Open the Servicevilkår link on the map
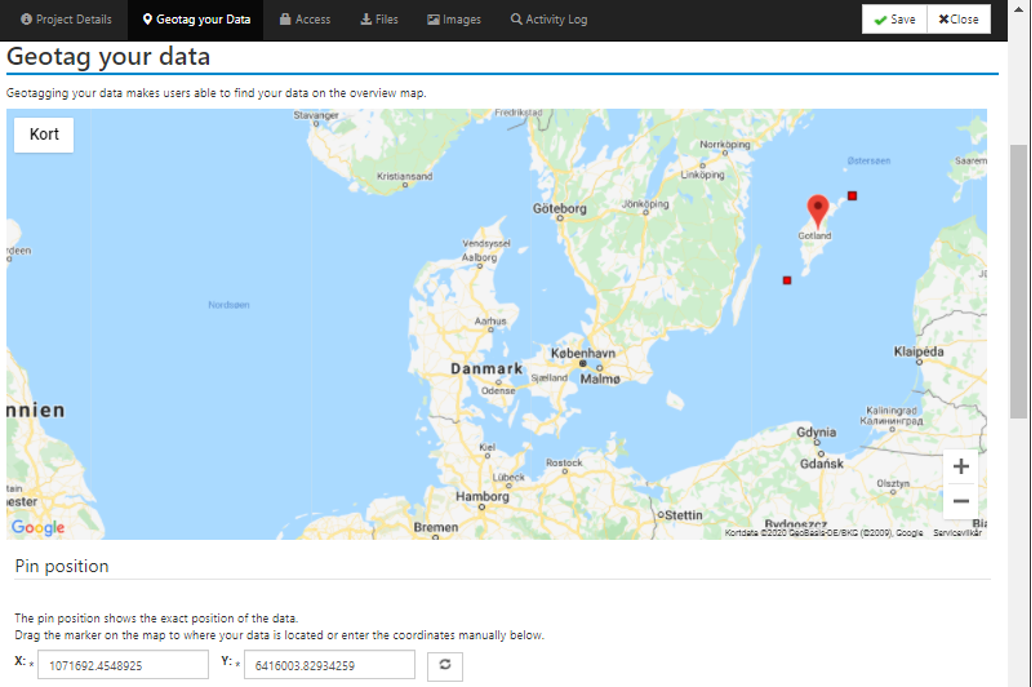Screen dimensions: 1032x687 click(x=957, y=533)
